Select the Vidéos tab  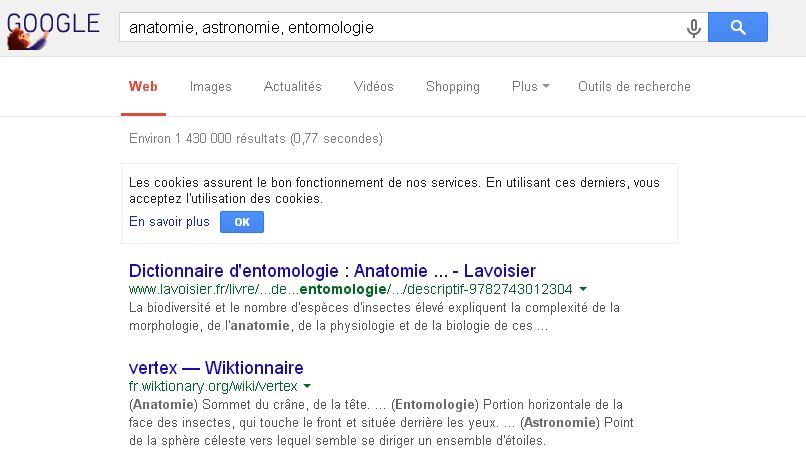point(373,87)
